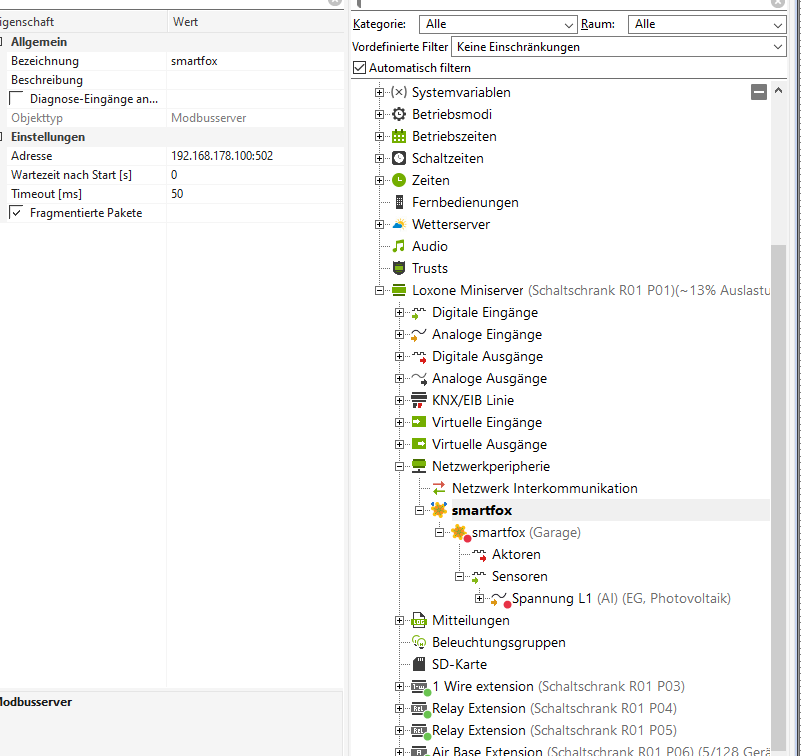801x756 pixels.
Task: Click the Digitale Eingänge icon
Action: pyautogui.click(x=419, y=313)
